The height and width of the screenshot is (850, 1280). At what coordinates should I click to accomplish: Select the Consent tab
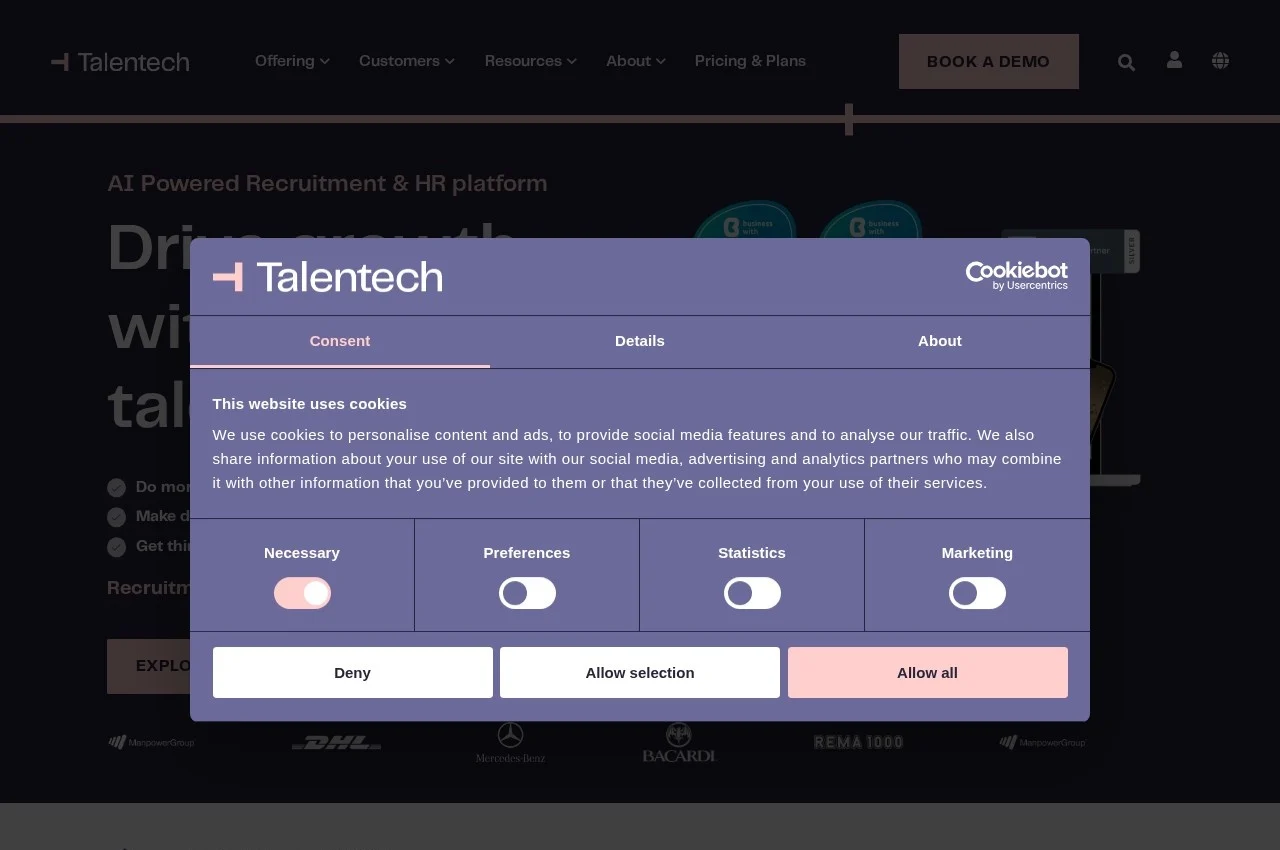[x=340, y=341]
